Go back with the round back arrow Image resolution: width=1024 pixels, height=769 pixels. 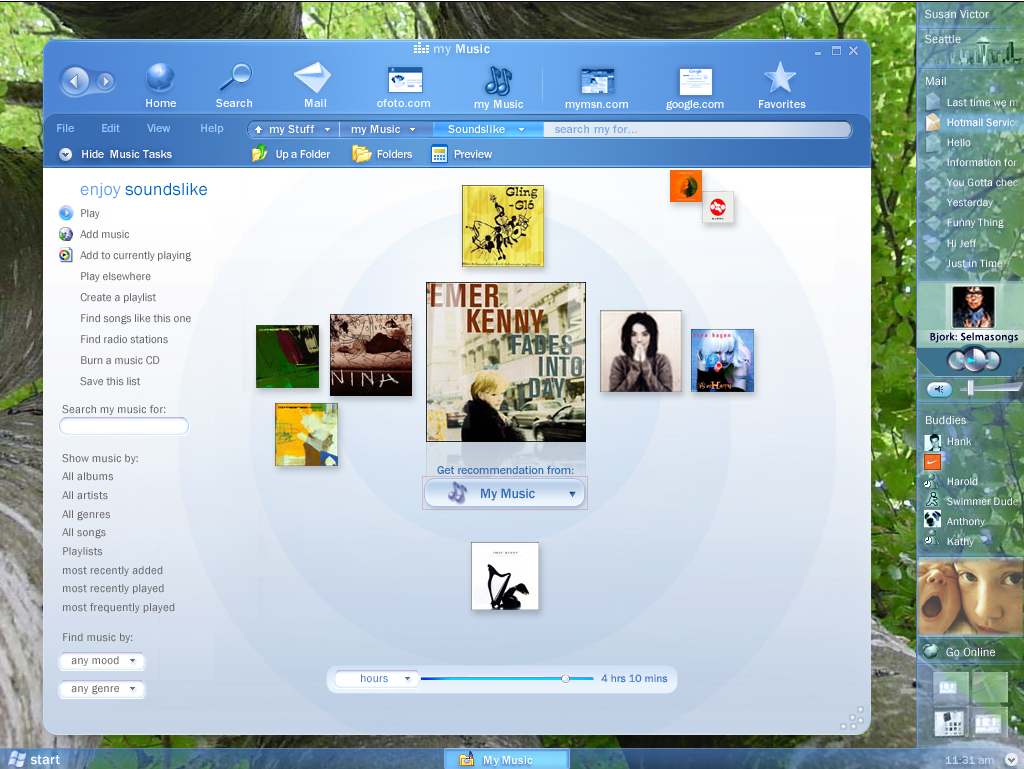(x=74, y=82)
